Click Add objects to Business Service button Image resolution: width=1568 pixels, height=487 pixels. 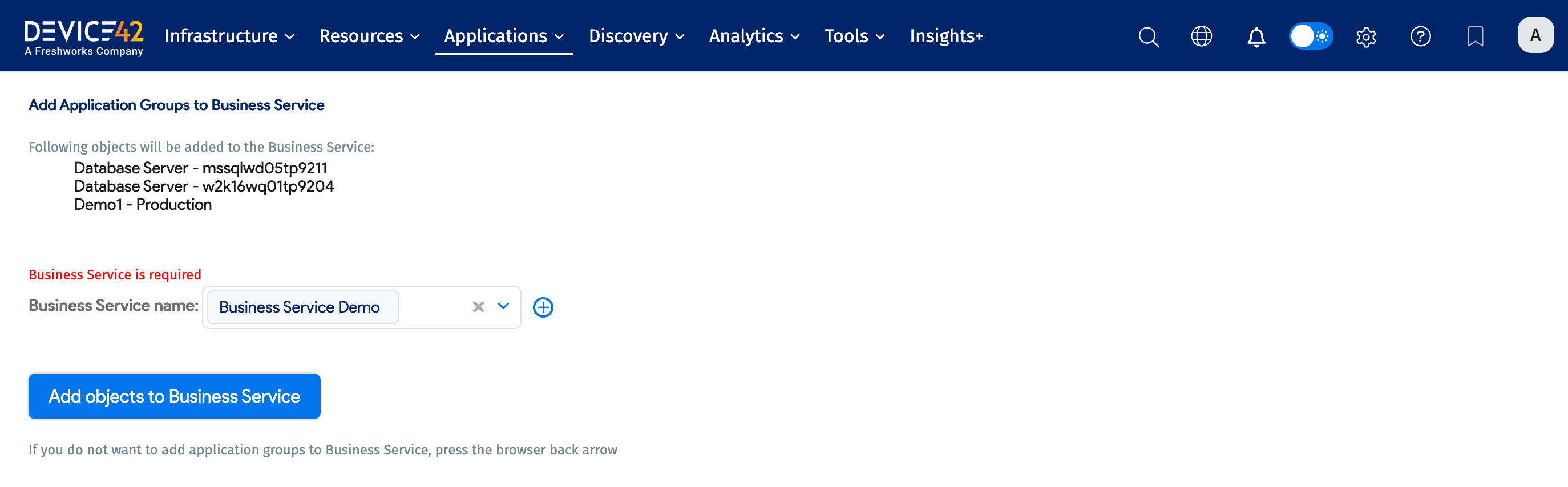point(174,396)
